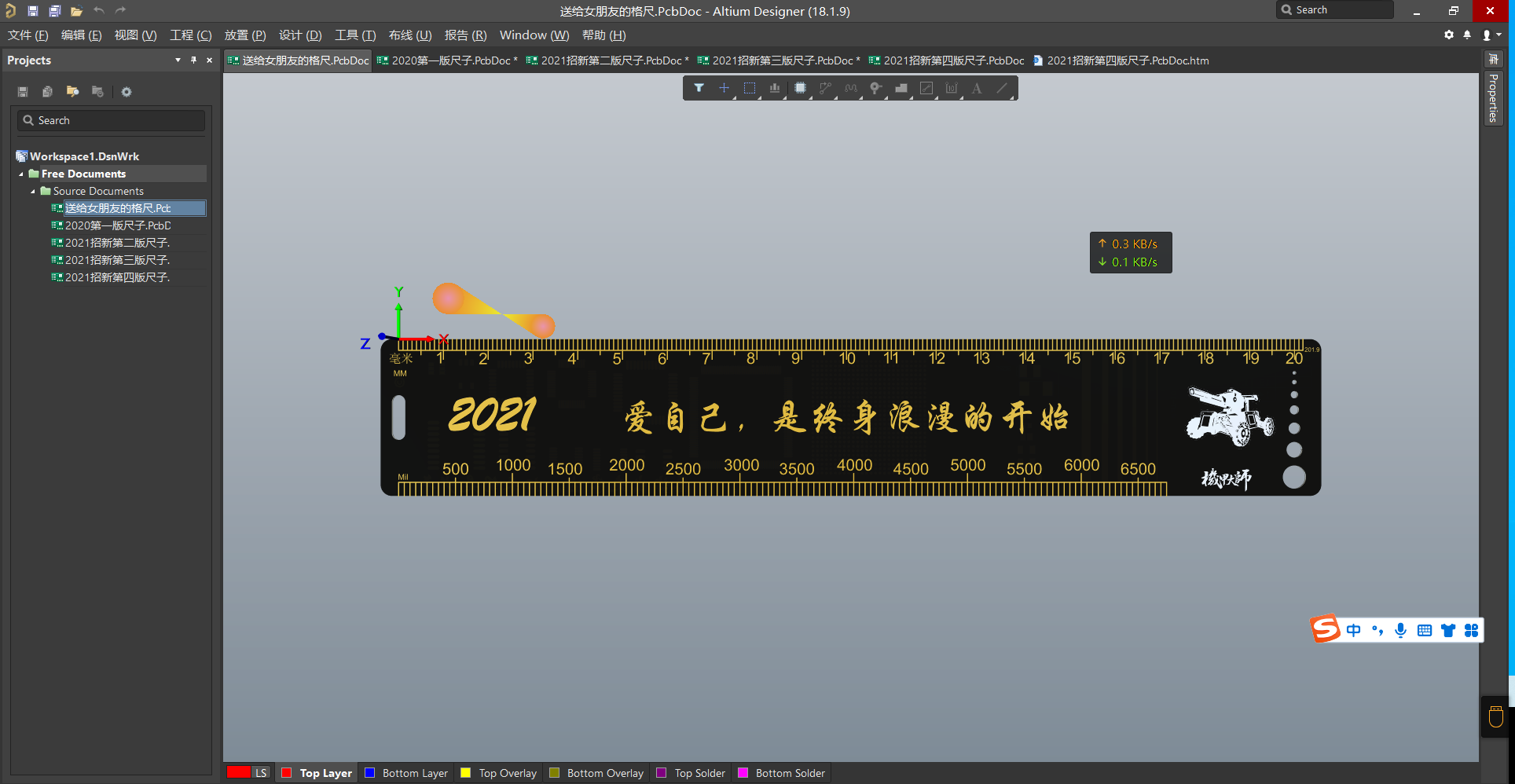Open the 放置 (P) menu

tap(245, 35)
